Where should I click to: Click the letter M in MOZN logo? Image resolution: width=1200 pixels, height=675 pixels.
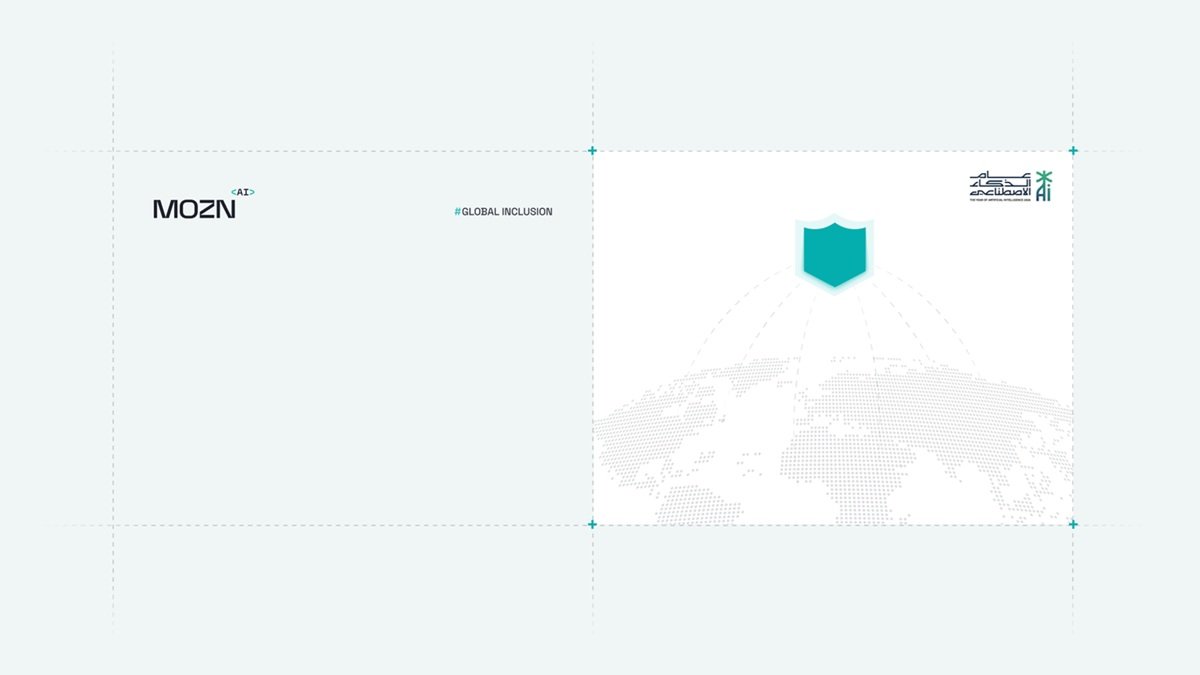pos(163,209)
